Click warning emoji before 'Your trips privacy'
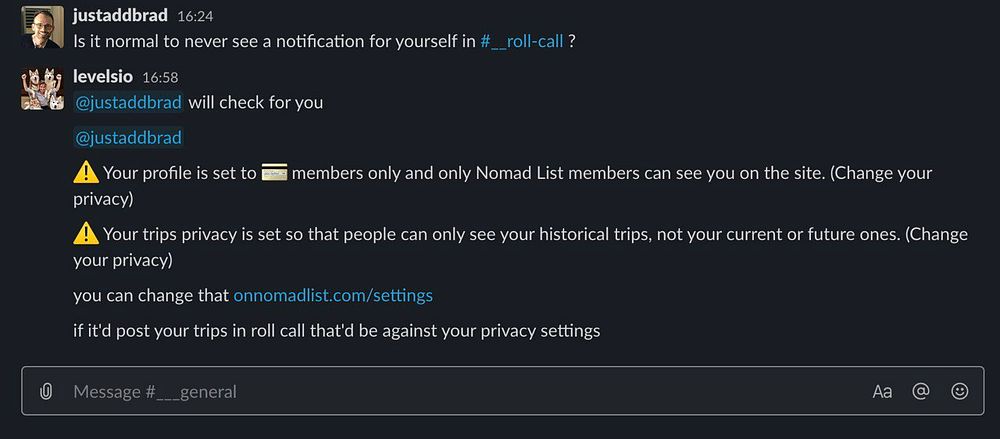 click(x=86, y=234)
